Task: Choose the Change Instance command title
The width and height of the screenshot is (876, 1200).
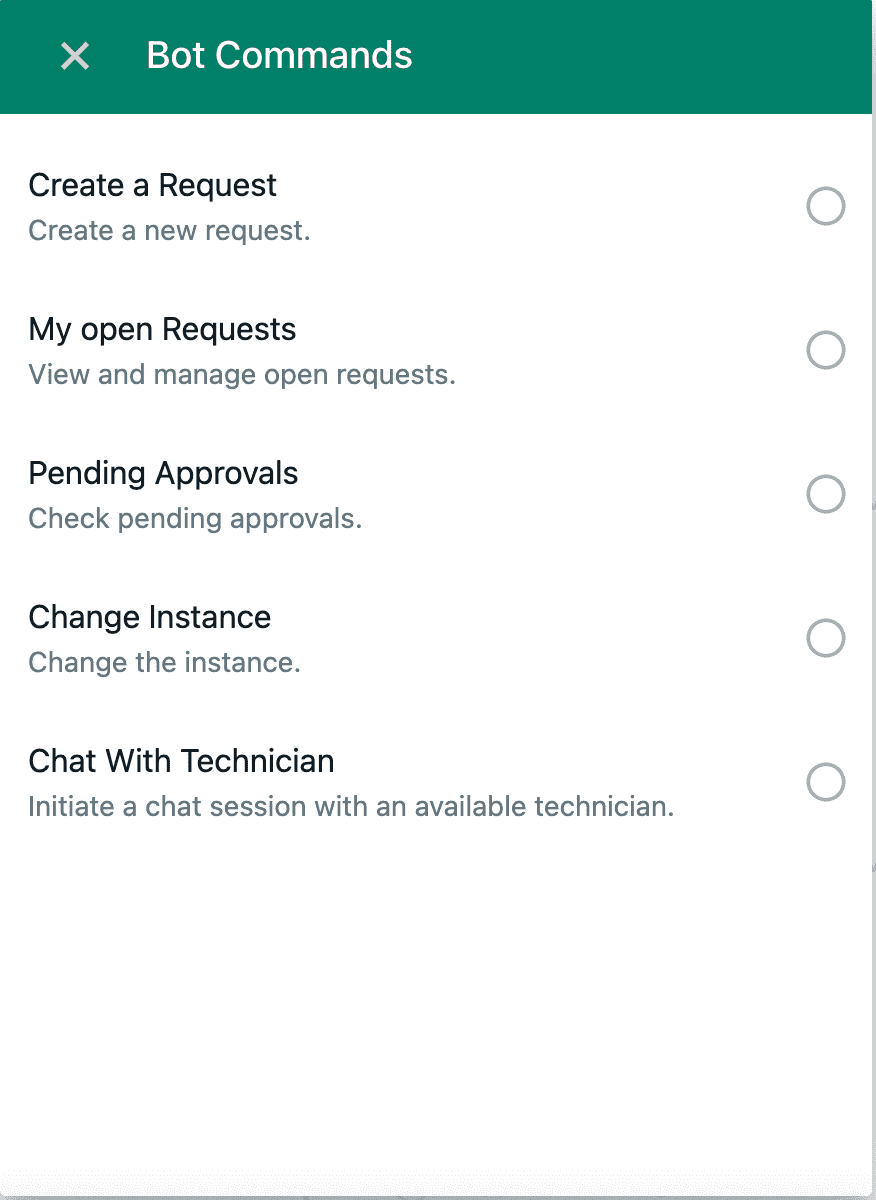Action: 149,617
